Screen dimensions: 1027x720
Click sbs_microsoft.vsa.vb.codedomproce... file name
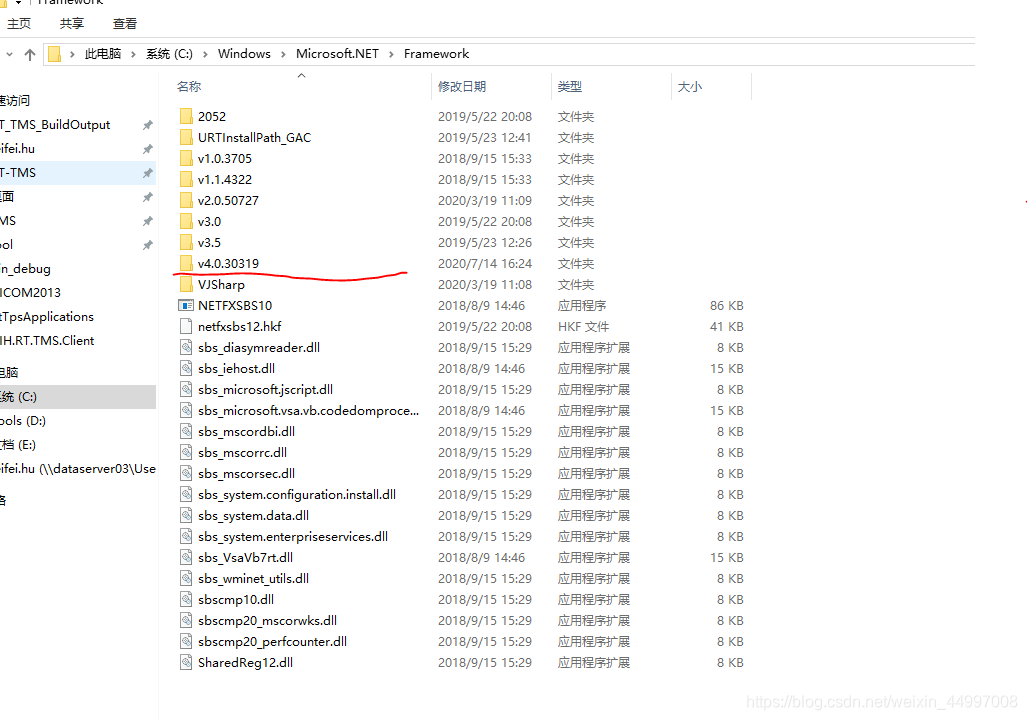point(308,411)
